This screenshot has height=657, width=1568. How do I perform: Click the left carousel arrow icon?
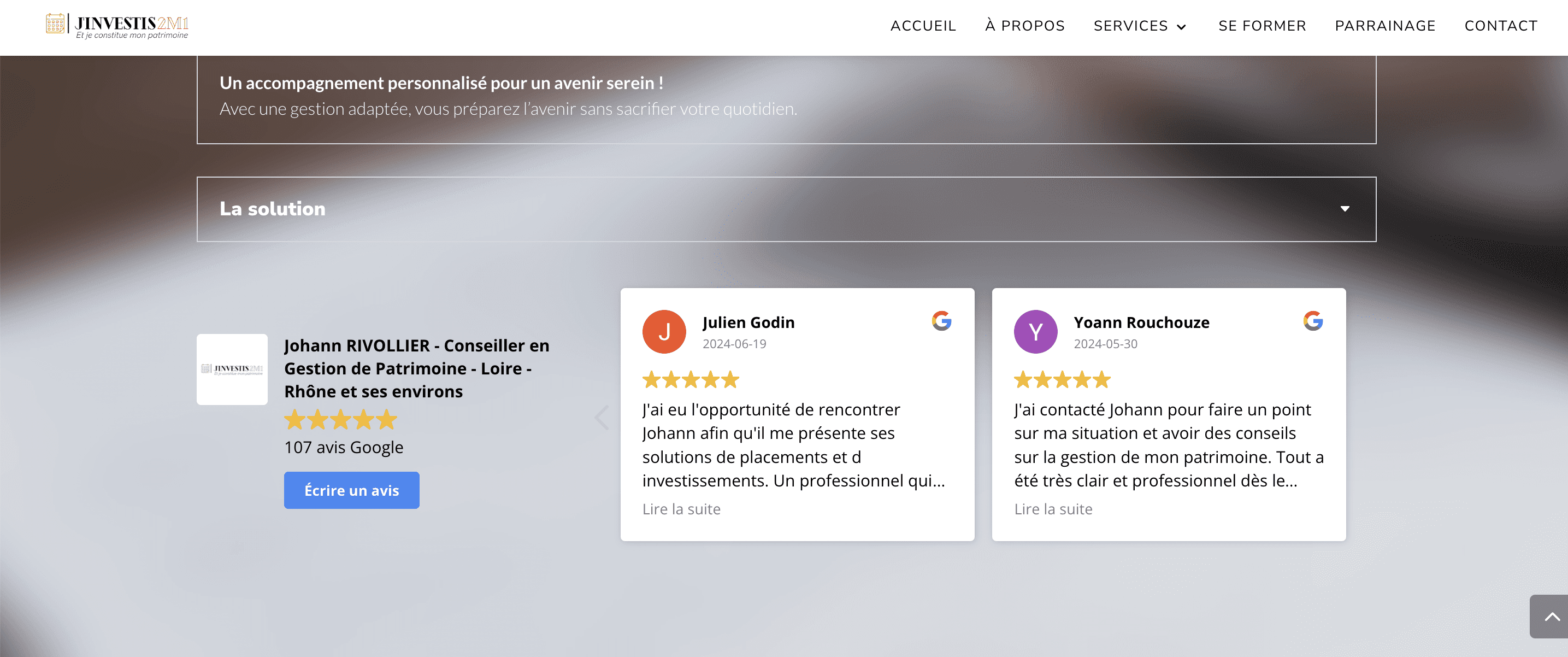pyautogui.click(x=601, y=413)
